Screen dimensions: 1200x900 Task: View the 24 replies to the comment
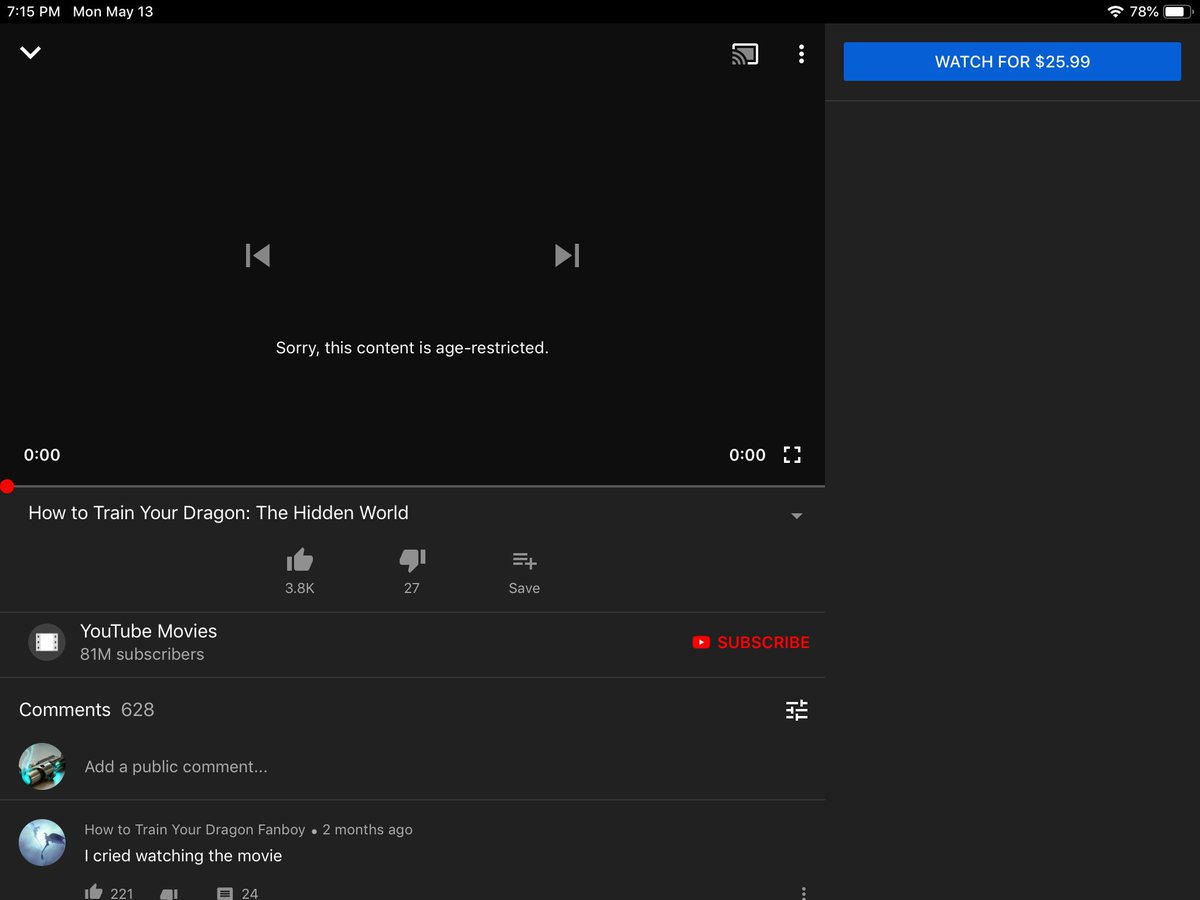[238, 893]
